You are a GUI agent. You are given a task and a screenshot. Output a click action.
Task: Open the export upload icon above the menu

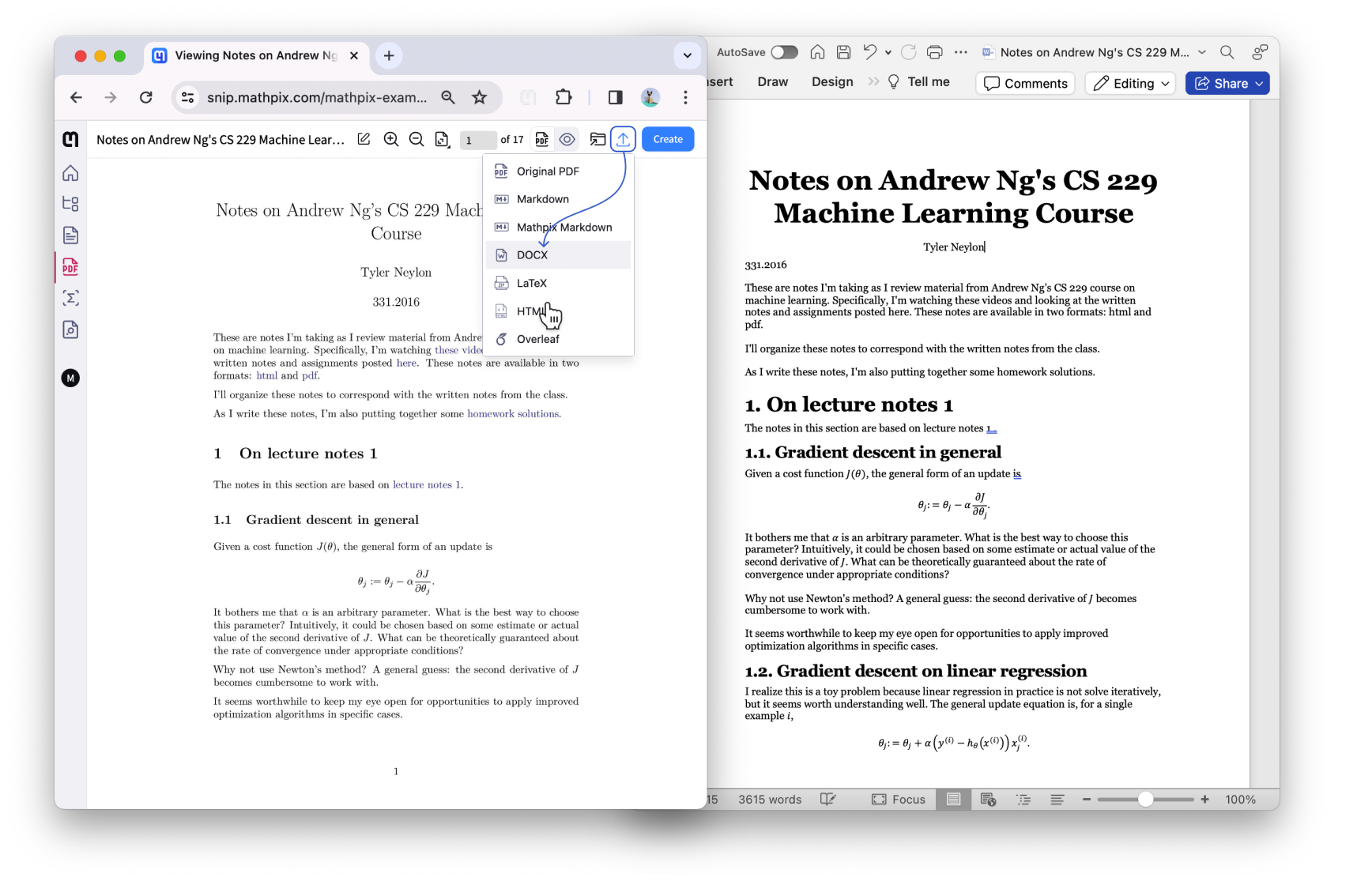tap(624, 138)
